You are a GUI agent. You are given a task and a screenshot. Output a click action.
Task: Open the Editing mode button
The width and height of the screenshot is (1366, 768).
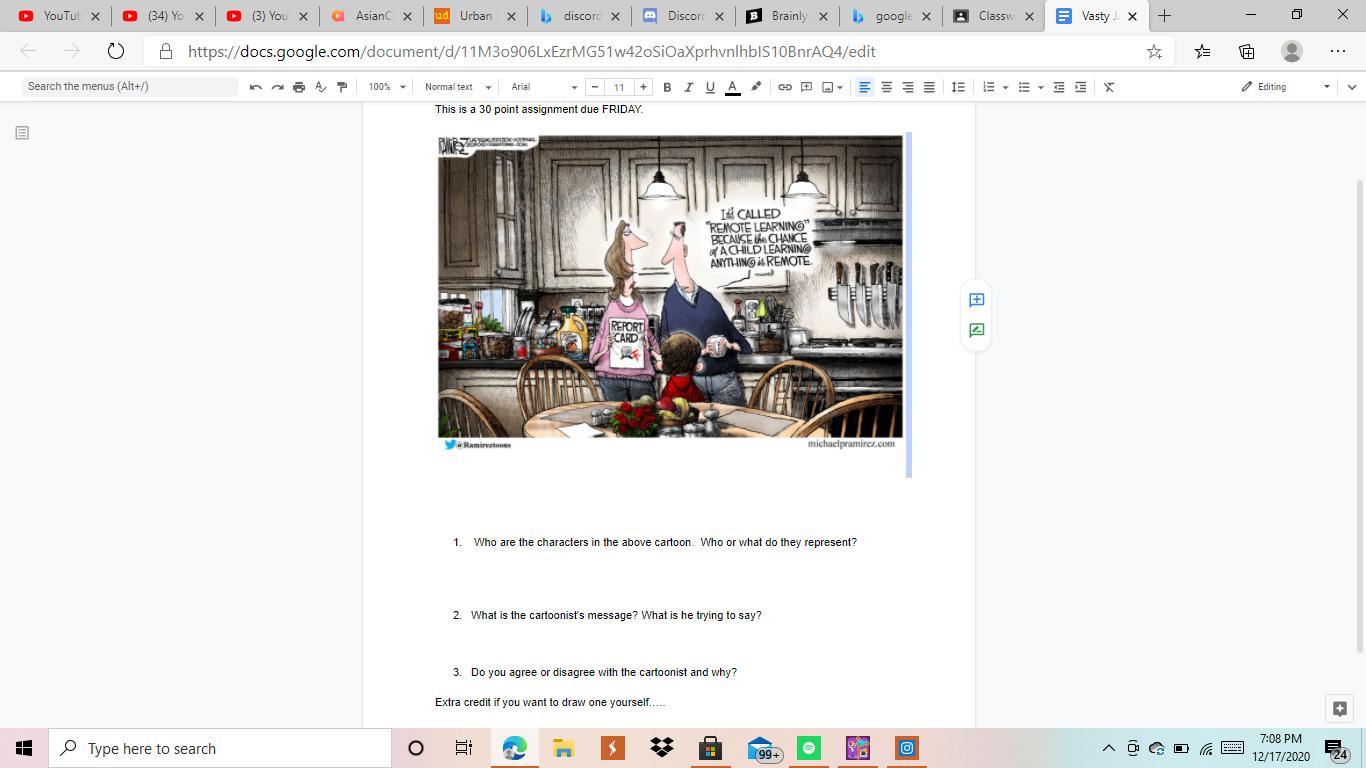pos(1284,87)
